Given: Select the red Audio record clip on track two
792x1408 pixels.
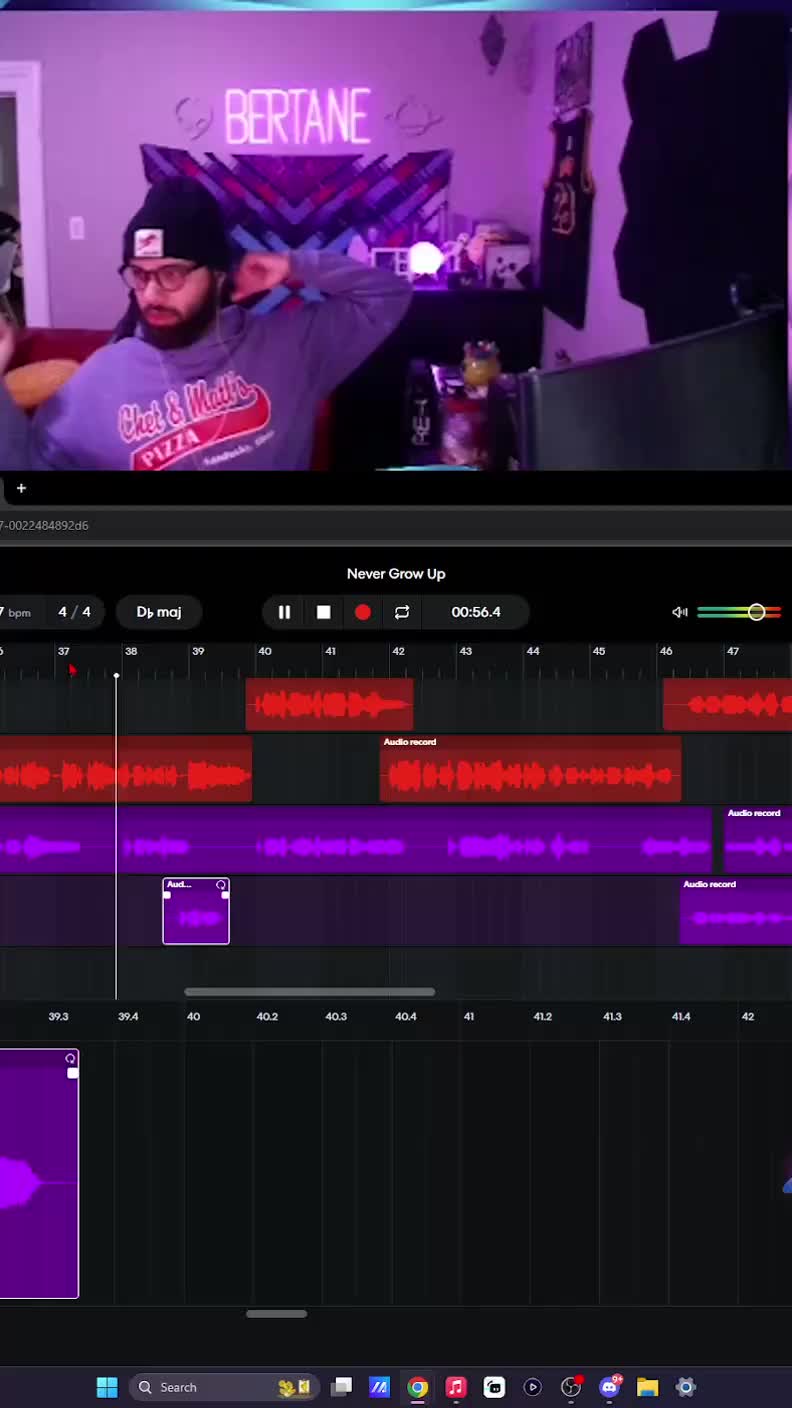Looking at the screenshot, I should coord(530,769).
